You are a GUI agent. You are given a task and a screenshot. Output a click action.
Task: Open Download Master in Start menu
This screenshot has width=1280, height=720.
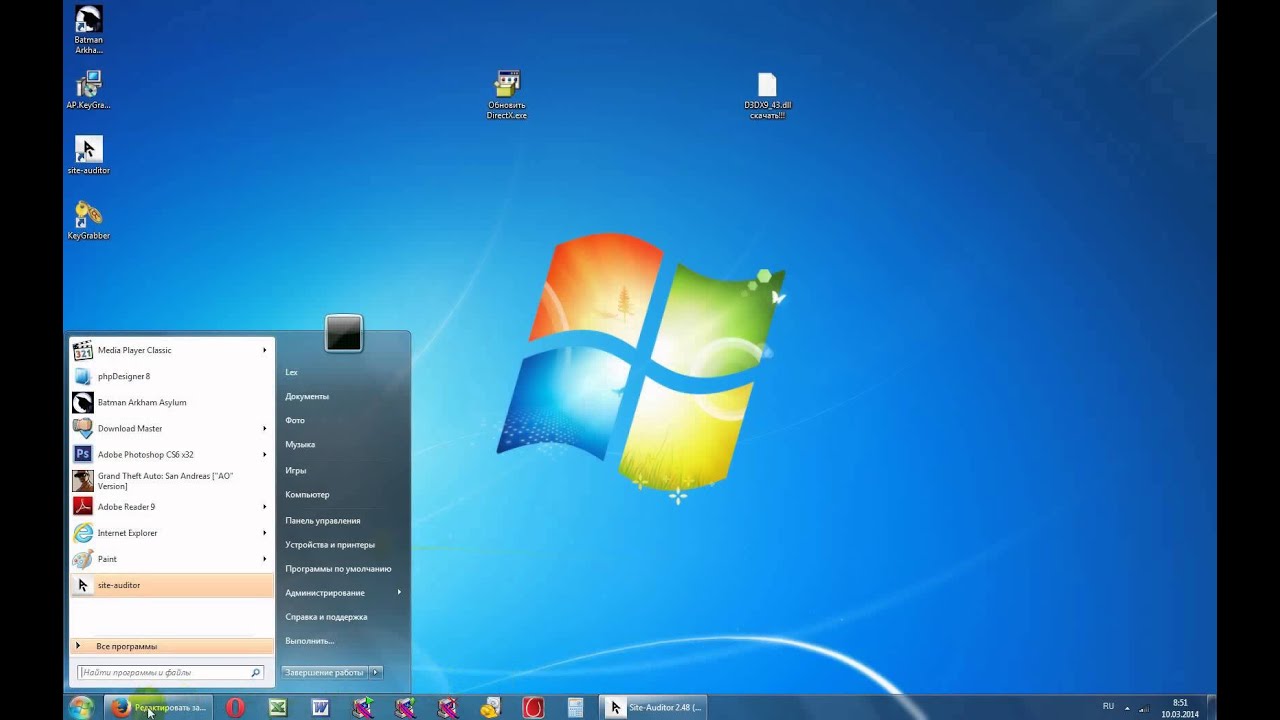(x=171, y=428)
